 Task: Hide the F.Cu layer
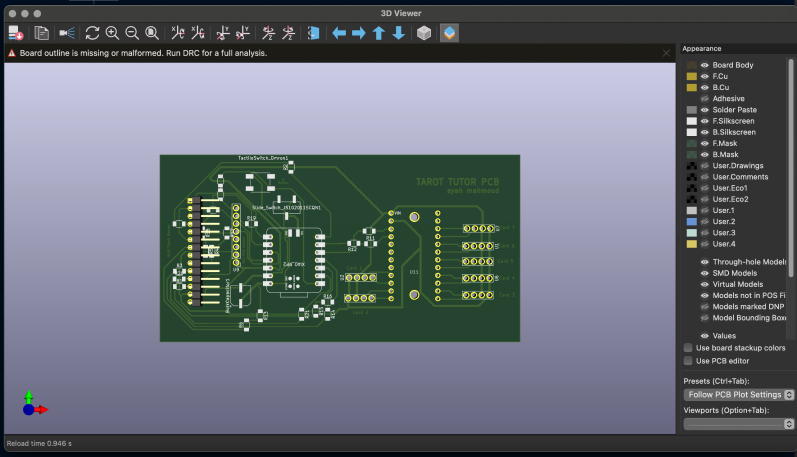pyautogui.click(x=705, y=76)
